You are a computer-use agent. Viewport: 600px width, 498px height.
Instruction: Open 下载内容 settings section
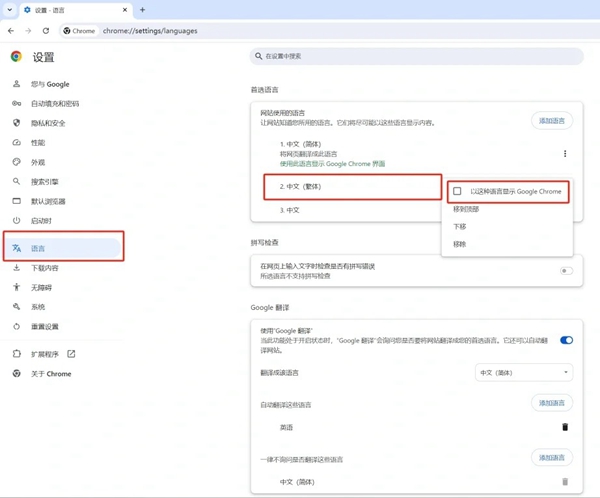pos(45,268)
